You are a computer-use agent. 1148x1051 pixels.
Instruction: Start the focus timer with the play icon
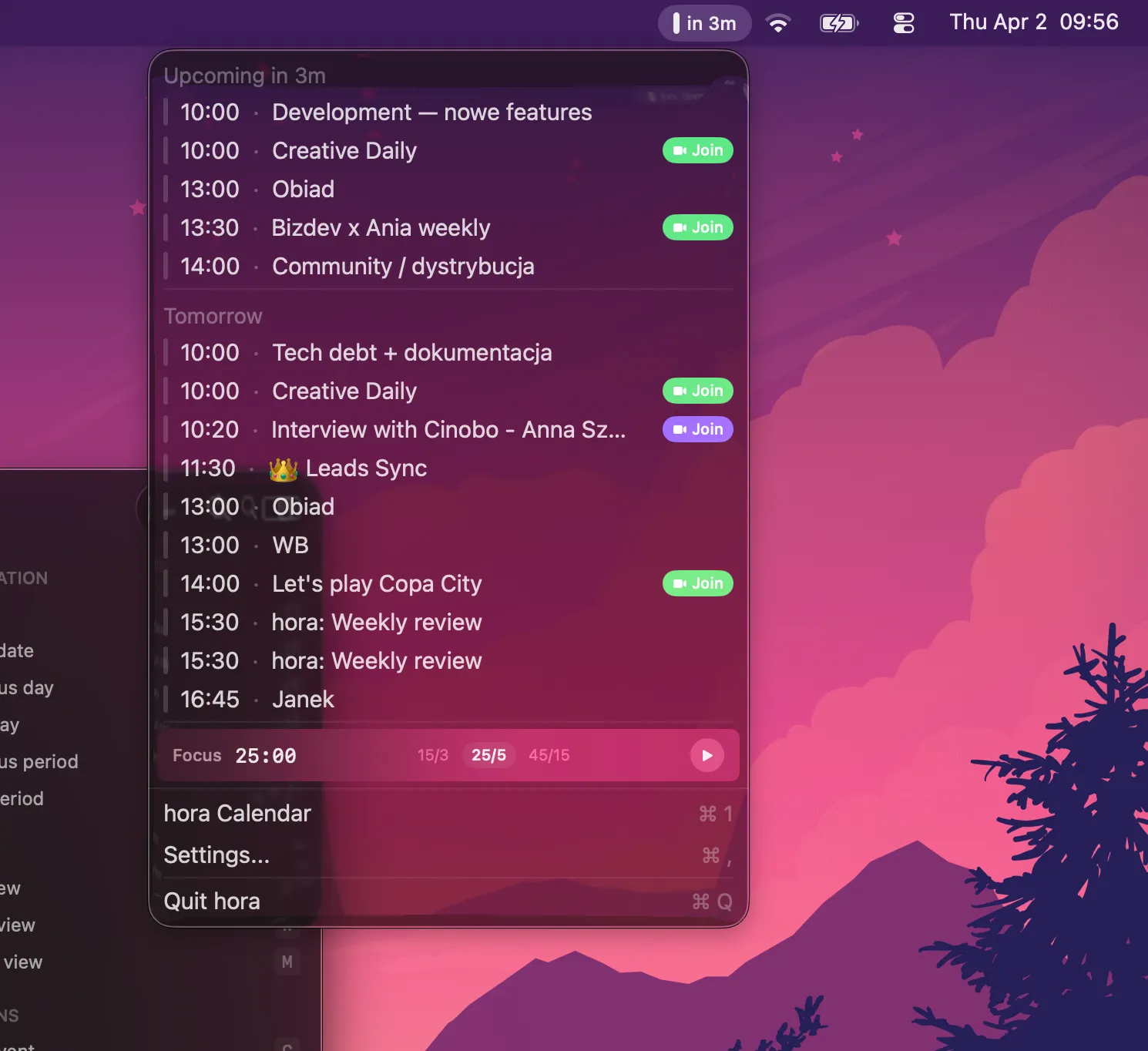pyautogui.click(x=707, y=755)
